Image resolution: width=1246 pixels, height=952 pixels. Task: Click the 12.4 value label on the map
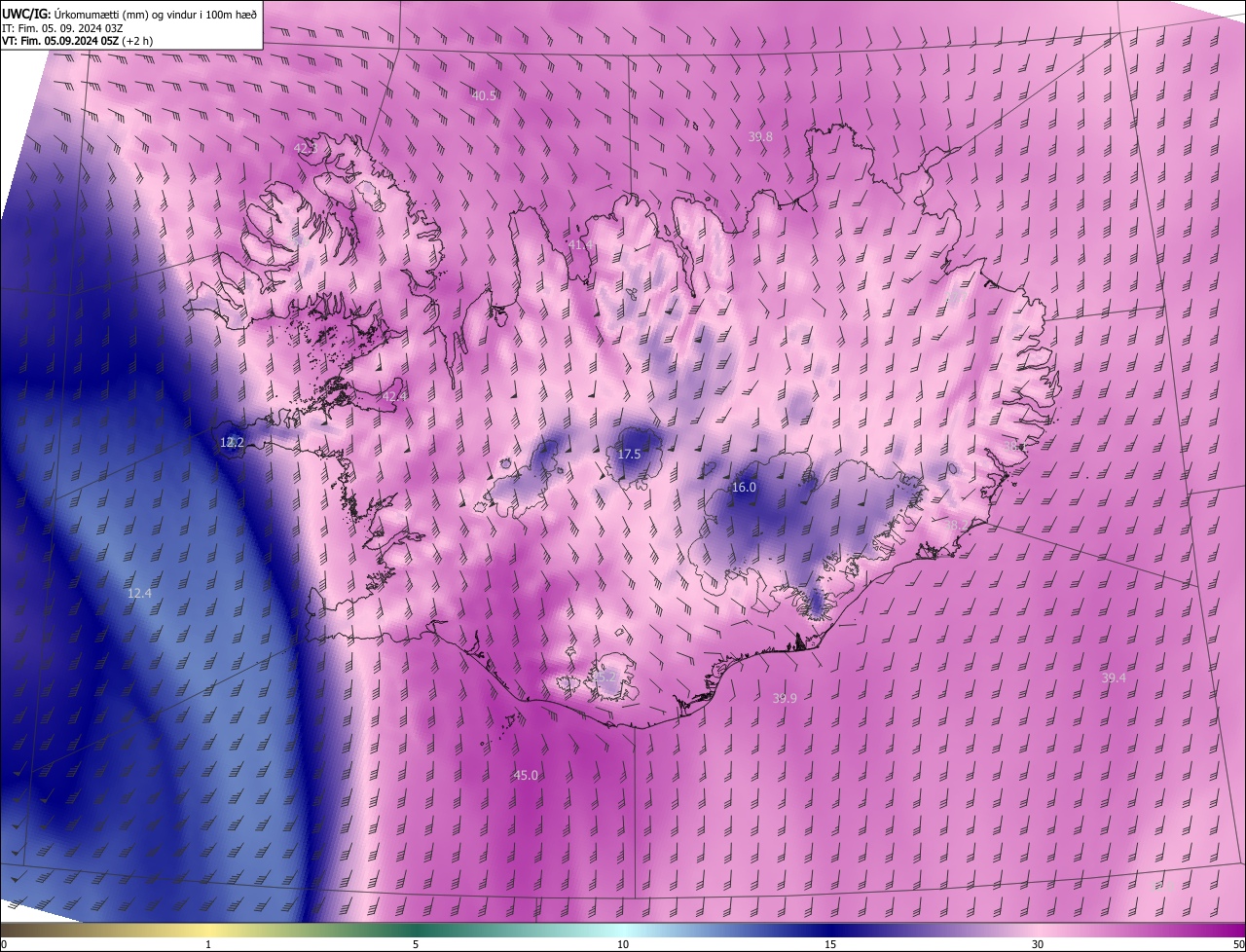coord(139,593)
